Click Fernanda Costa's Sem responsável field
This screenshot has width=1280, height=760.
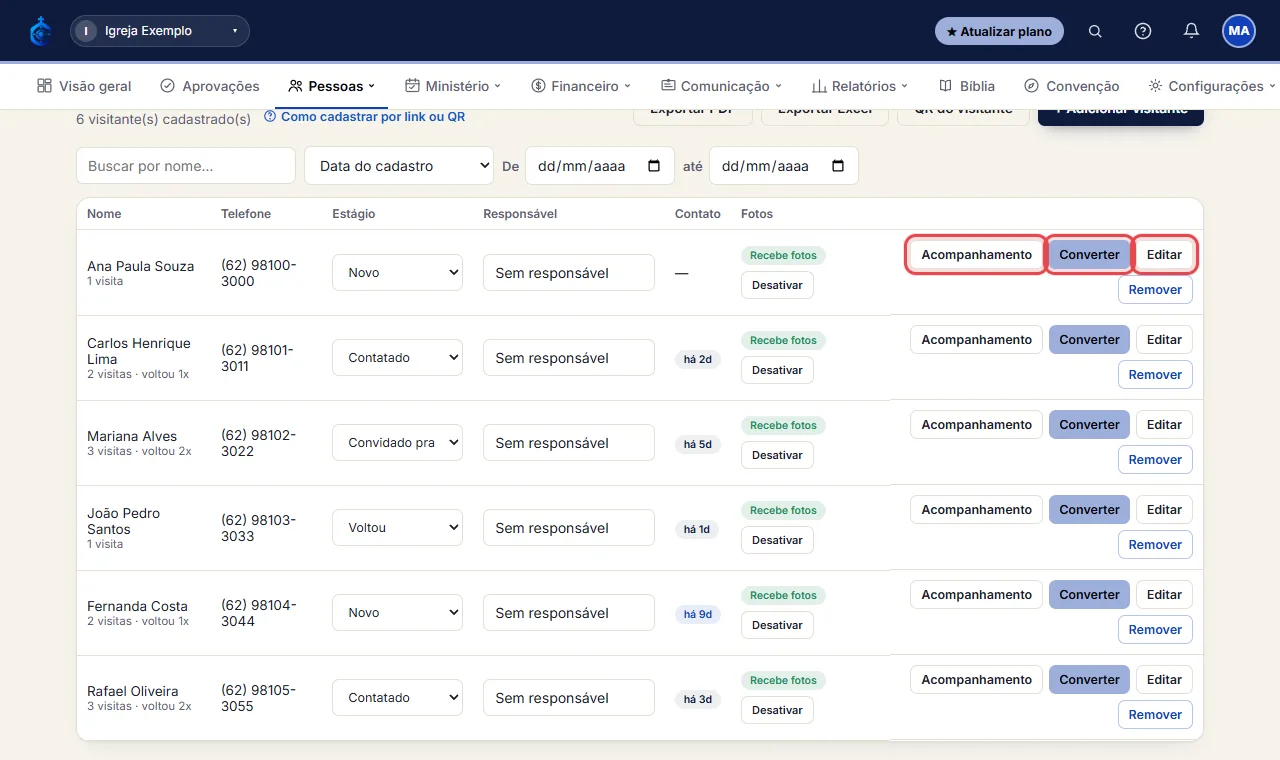coord(569,613)
